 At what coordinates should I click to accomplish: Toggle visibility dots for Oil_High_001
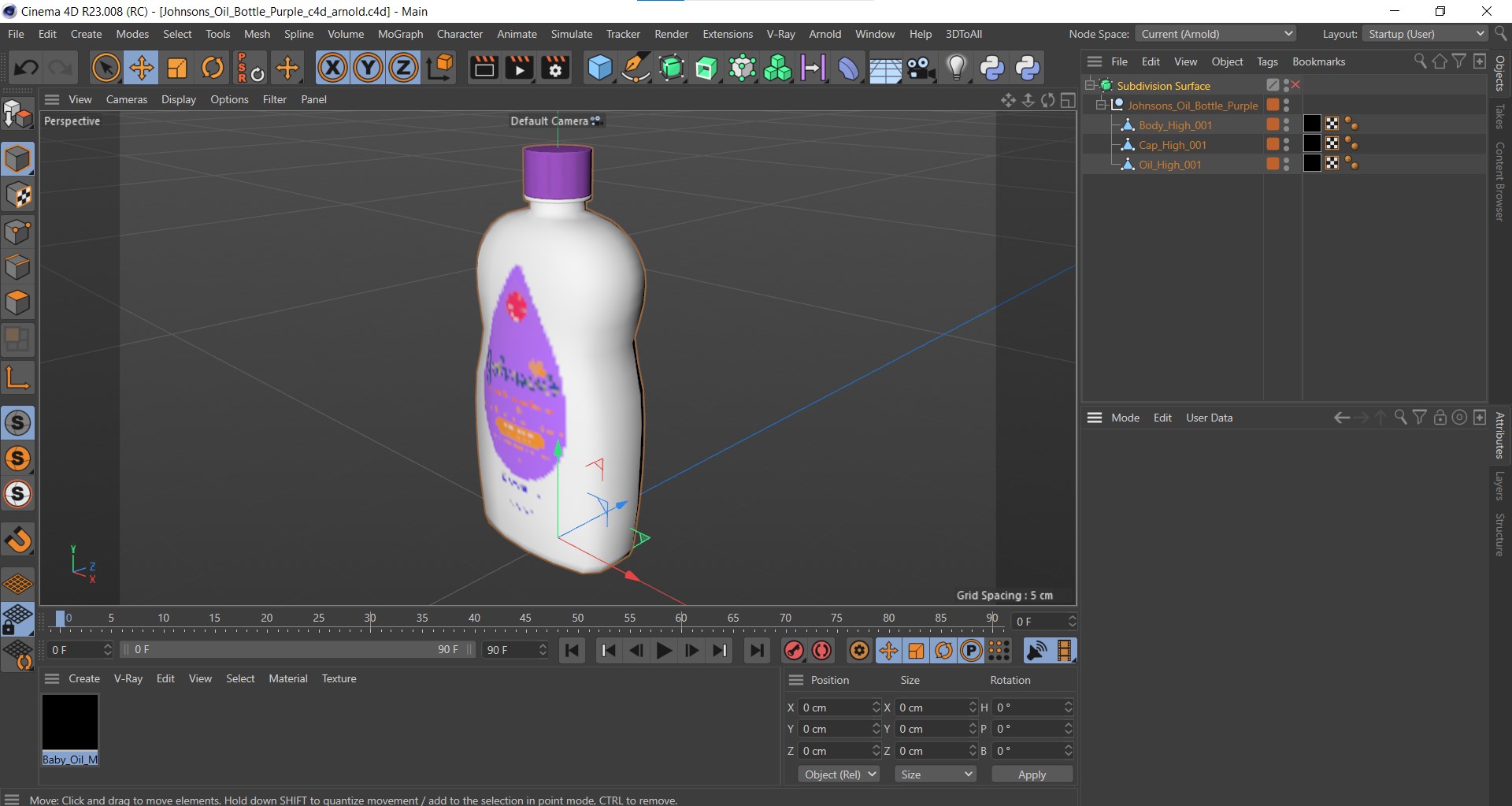click(1286, 164)
